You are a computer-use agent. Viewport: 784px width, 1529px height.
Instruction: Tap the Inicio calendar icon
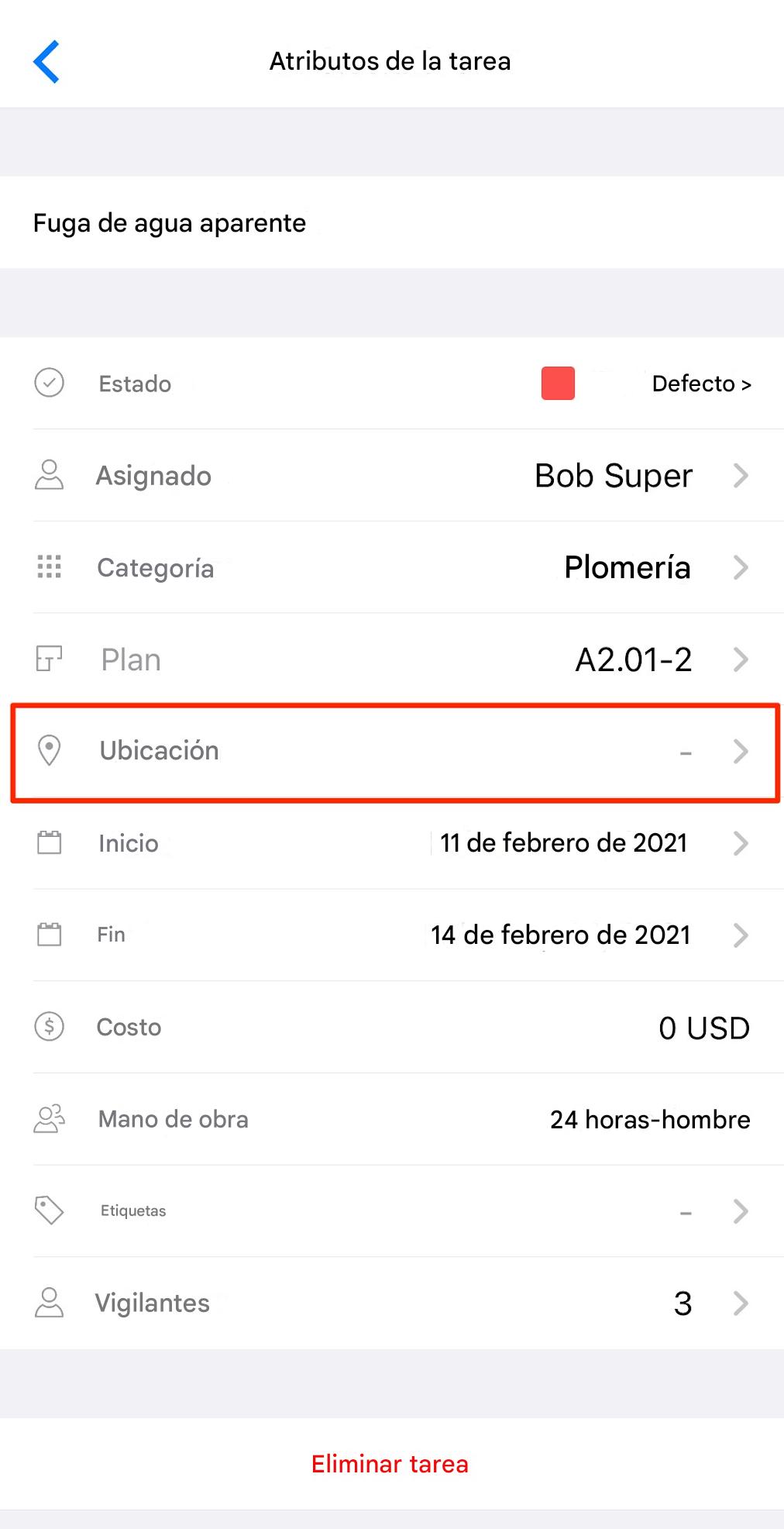point(50,842)
